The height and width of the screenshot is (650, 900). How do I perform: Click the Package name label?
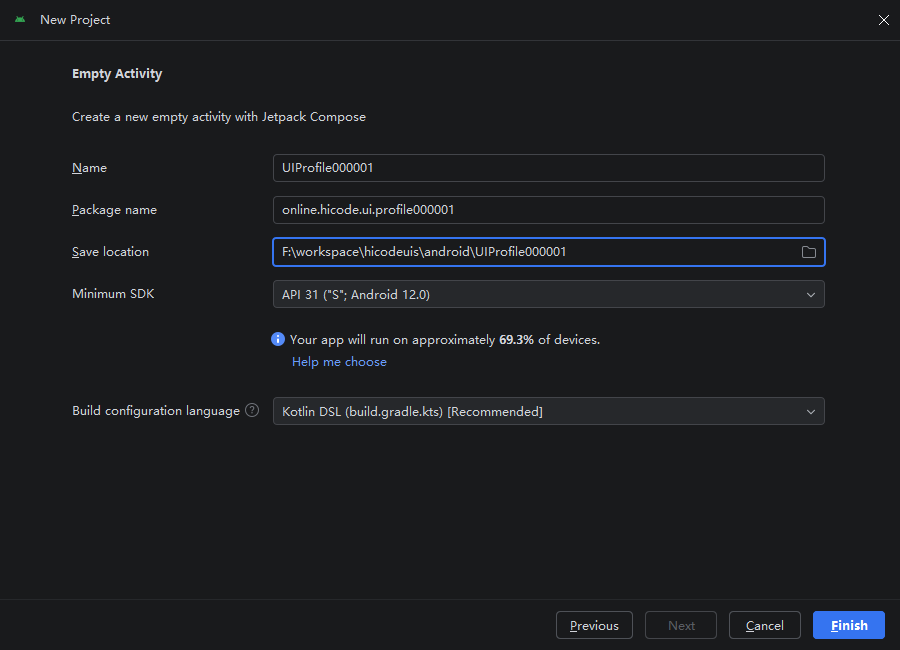pos(114,210)
